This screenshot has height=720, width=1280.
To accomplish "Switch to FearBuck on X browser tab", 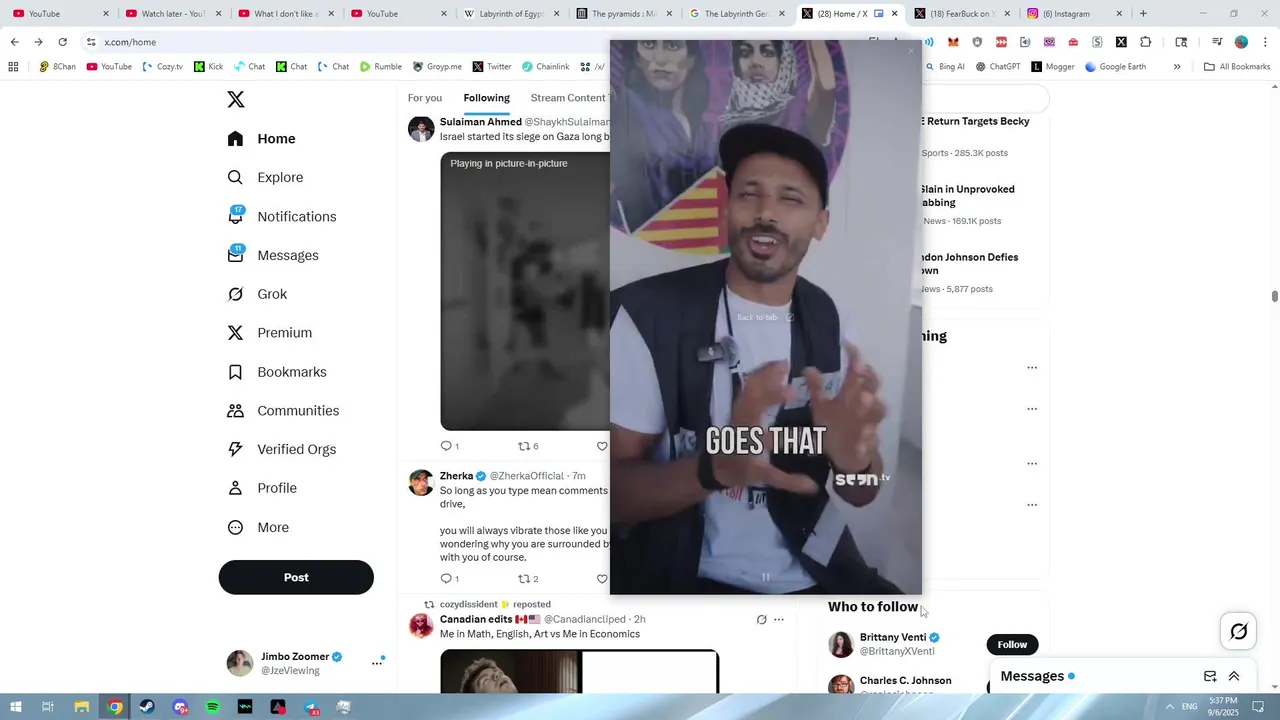I will pos(962,14).
